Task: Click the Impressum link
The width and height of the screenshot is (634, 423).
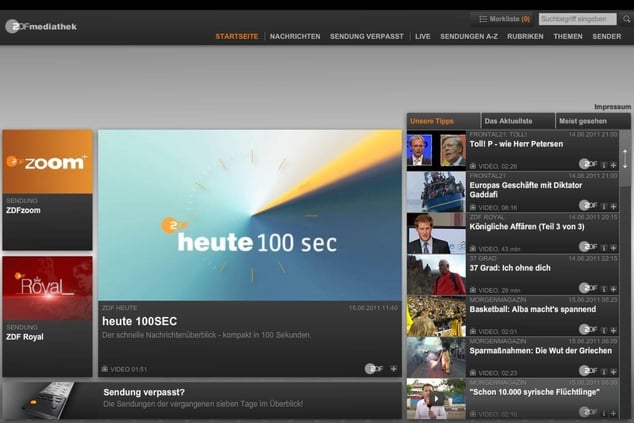Action: click(x=612, y=106)
